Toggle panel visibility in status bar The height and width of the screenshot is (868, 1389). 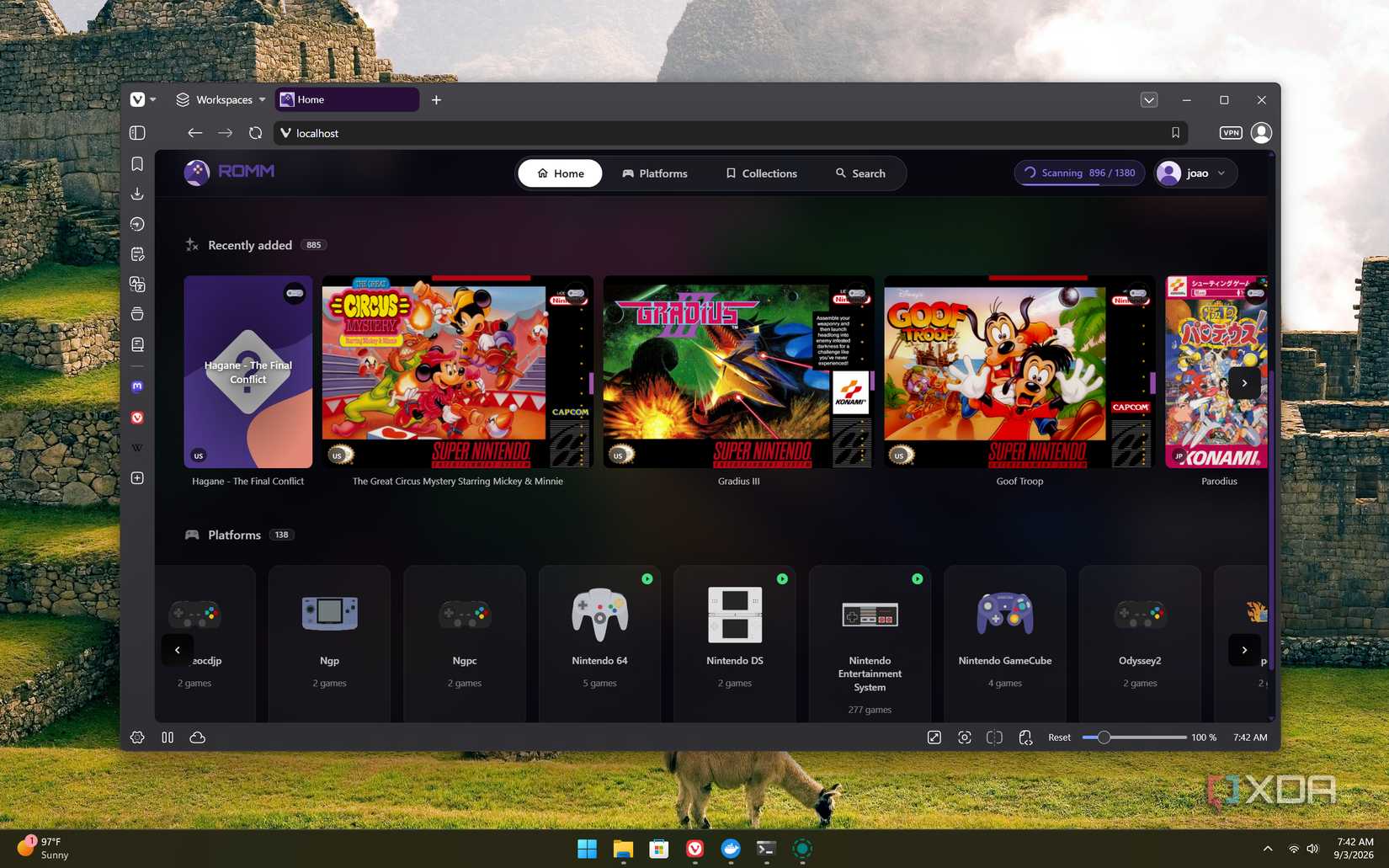tap(168, 738)
